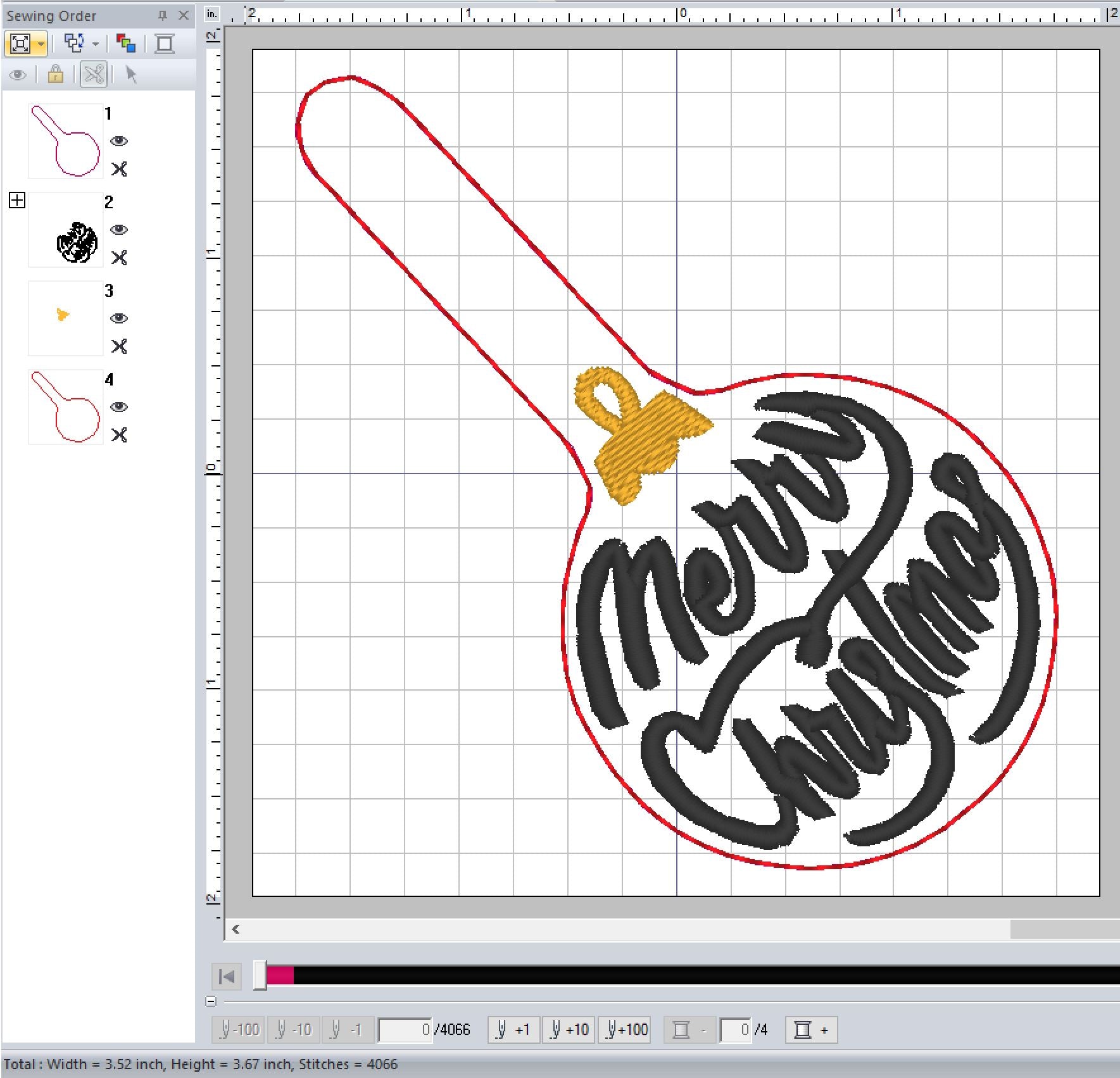Advance the needle by +10 stitches
The height and width of the screenshot is (1078, 1120).
pos(569,1030)
